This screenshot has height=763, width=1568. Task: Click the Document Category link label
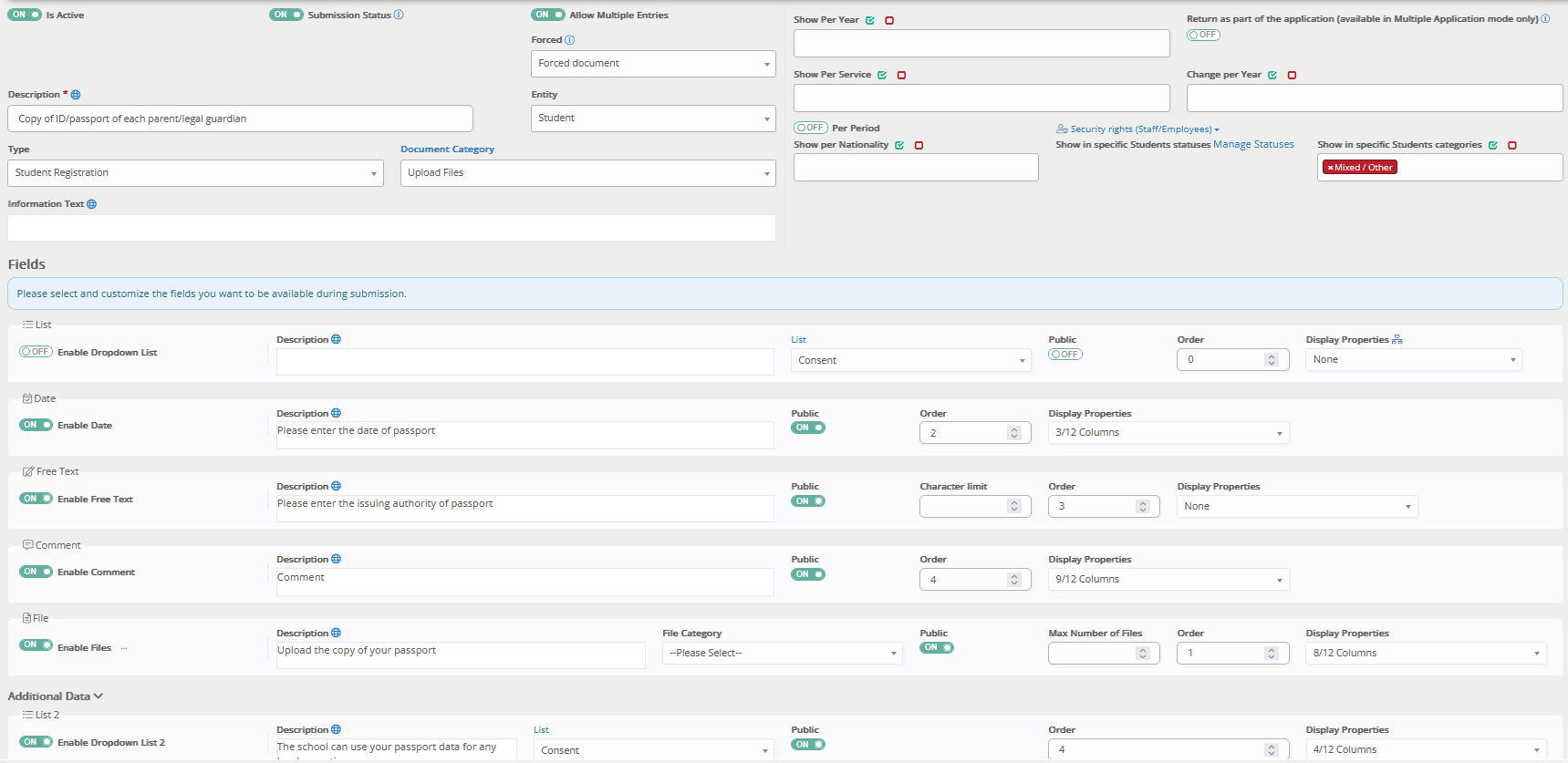coord(447,150)
